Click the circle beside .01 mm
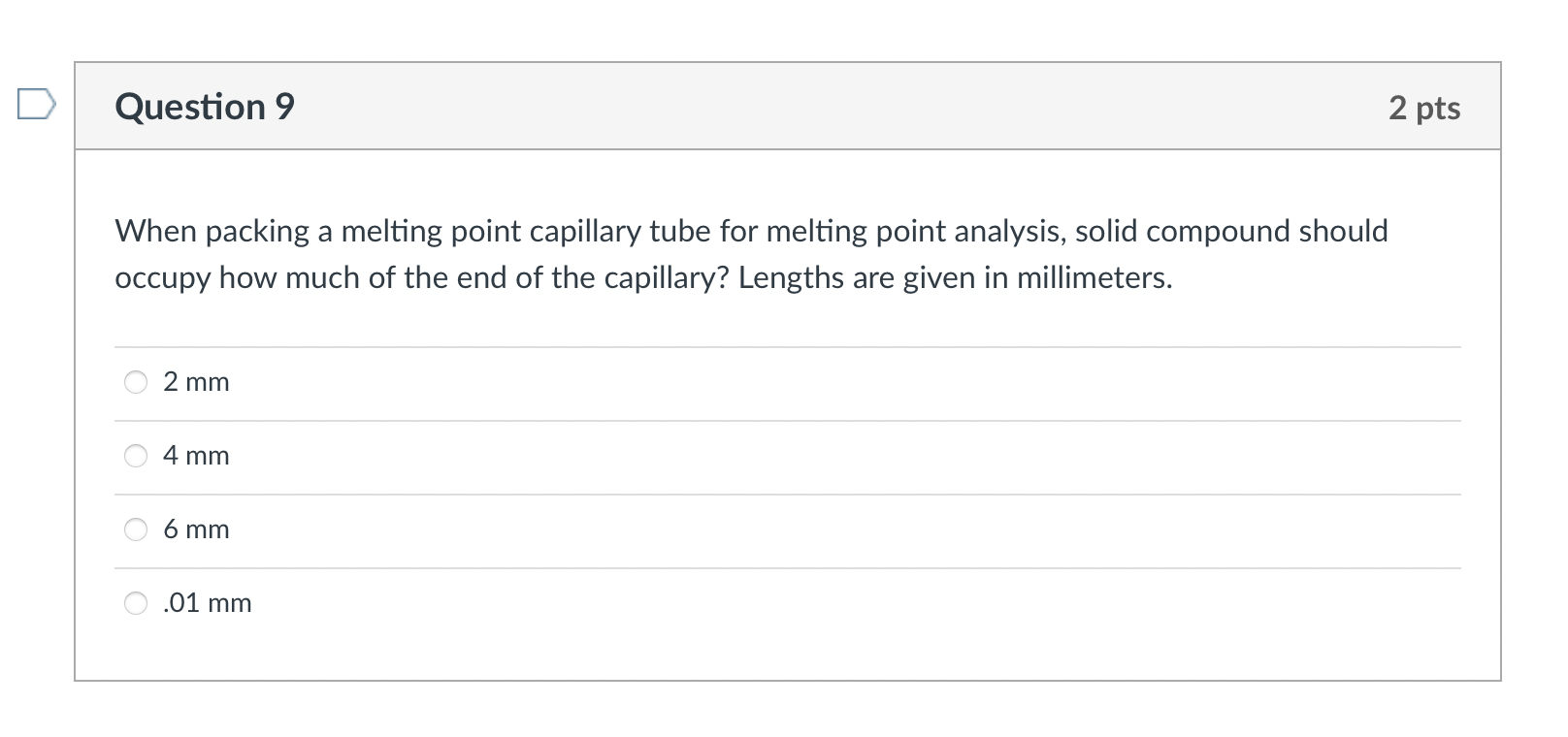This screenshot has width=1568, height=737. (137, 603)
